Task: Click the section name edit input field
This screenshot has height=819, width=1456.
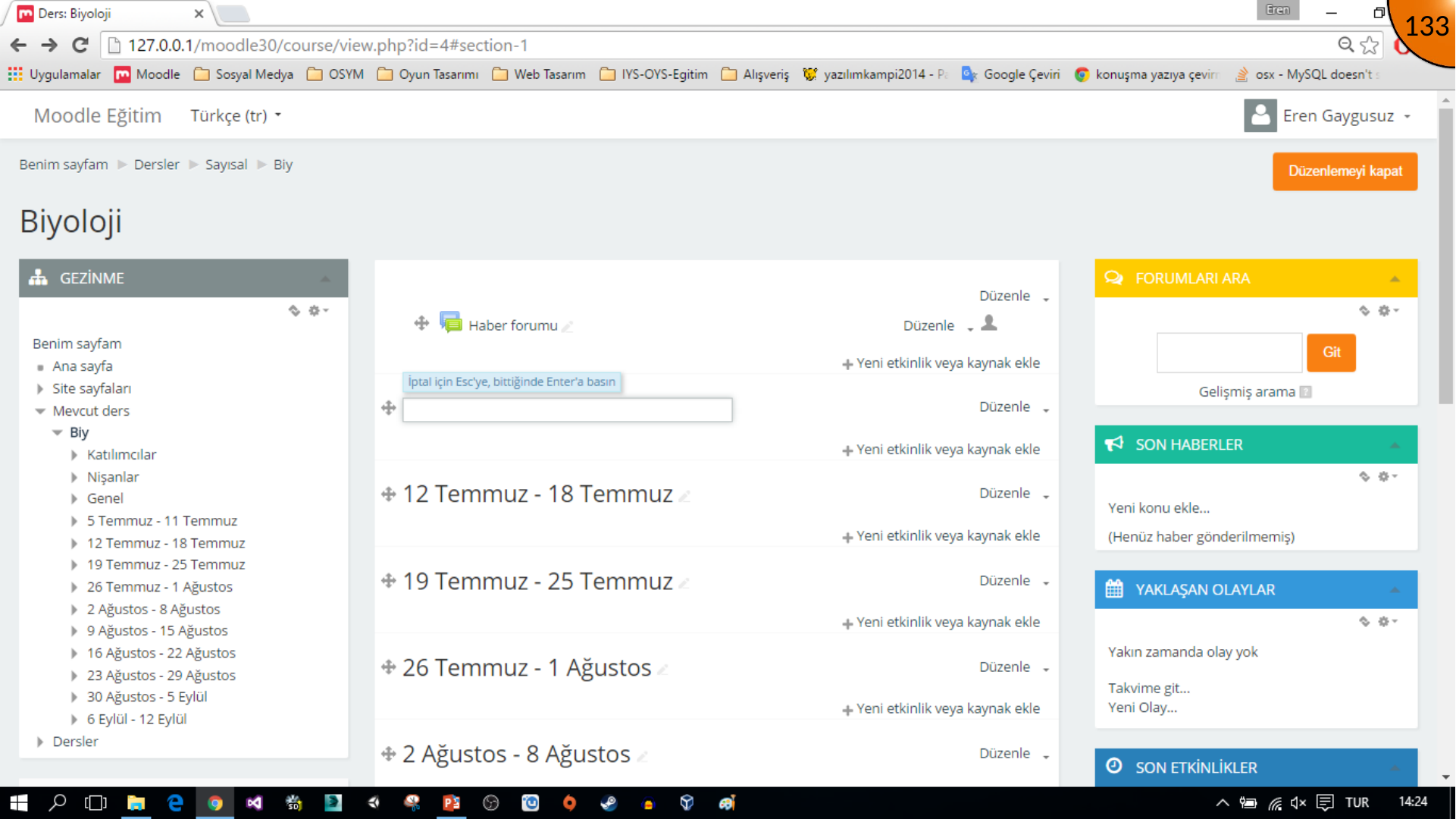Action: point(567,409)
